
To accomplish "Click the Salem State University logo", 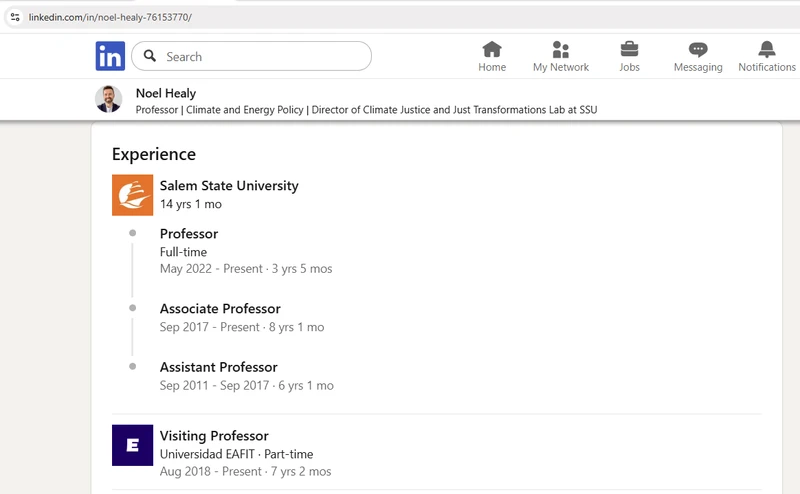I will tap(132, 195).
